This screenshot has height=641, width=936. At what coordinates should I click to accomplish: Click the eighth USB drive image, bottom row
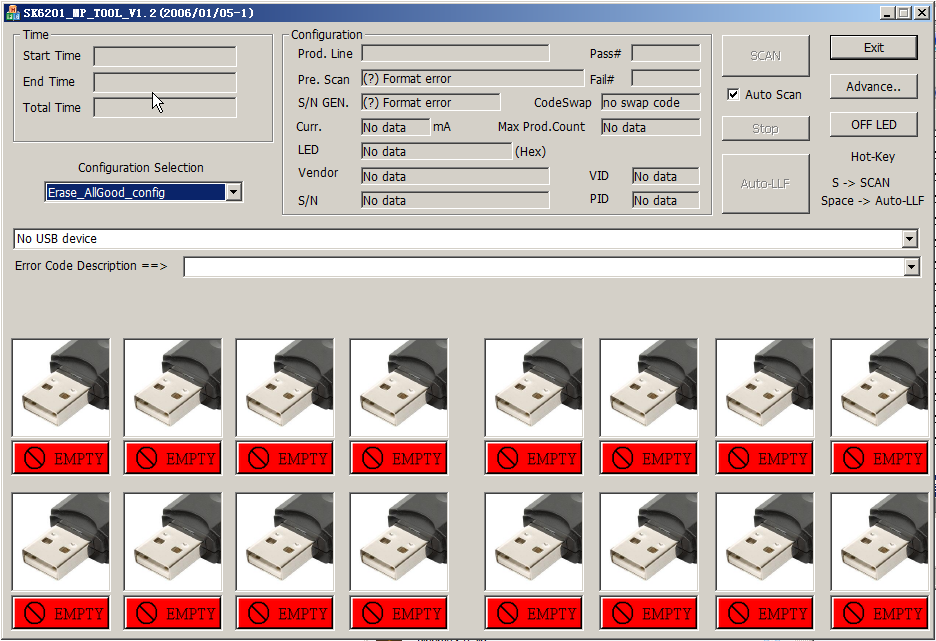[880, 542]
